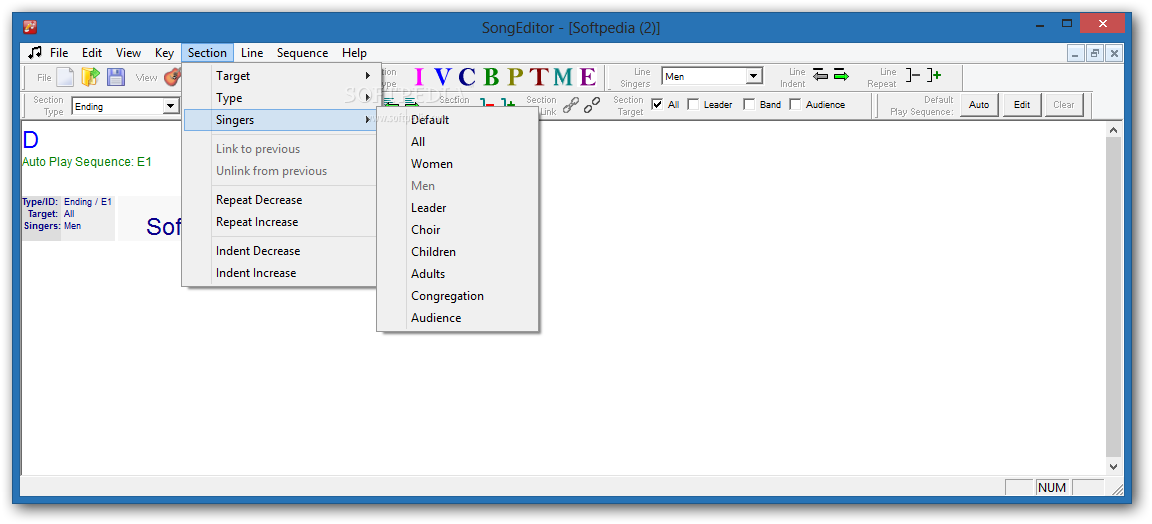Click the Auto Play Sequence: E1 text

87,162
